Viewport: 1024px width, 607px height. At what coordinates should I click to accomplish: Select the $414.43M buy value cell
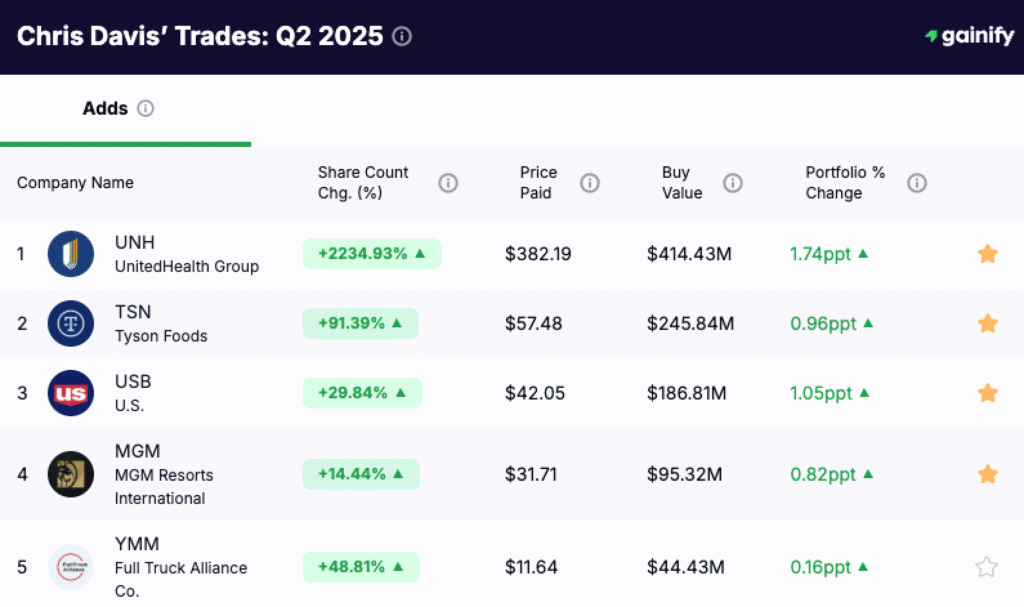tap(689, 254)
